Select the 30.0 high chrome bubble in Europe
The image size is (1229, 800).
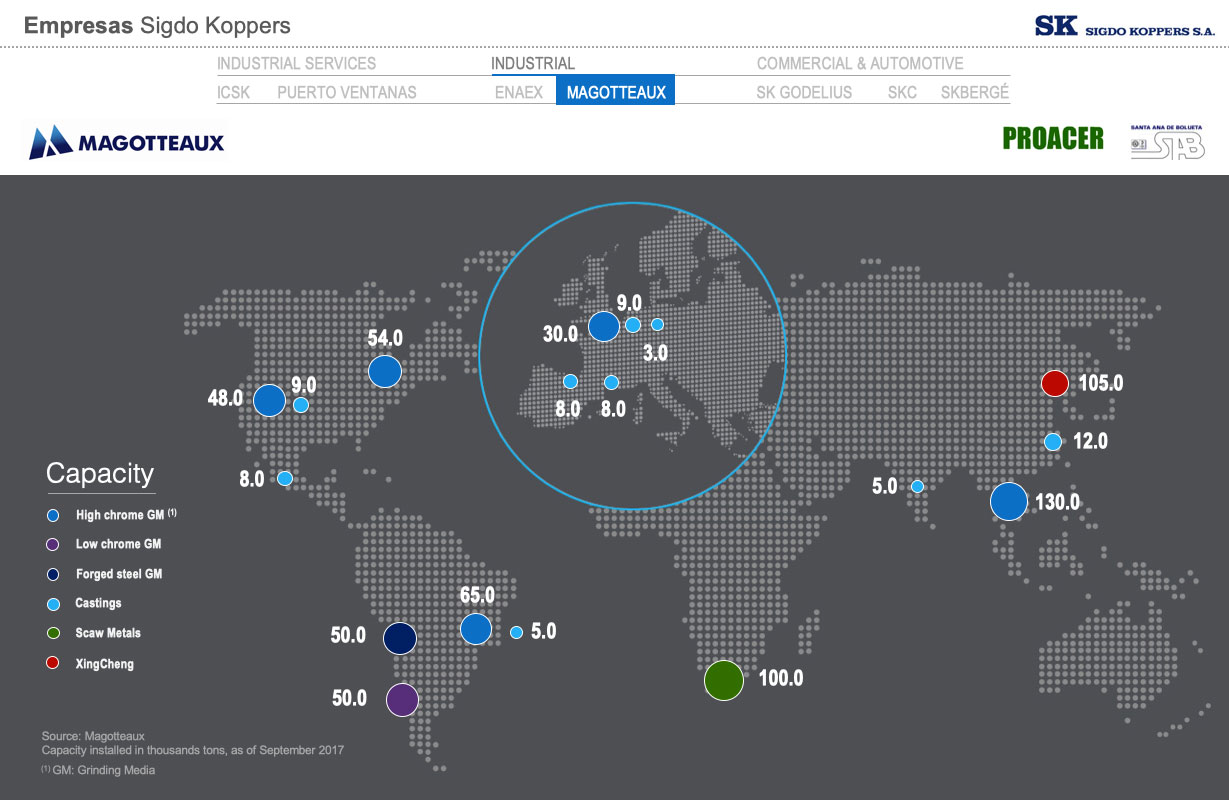tap(604, 327)
